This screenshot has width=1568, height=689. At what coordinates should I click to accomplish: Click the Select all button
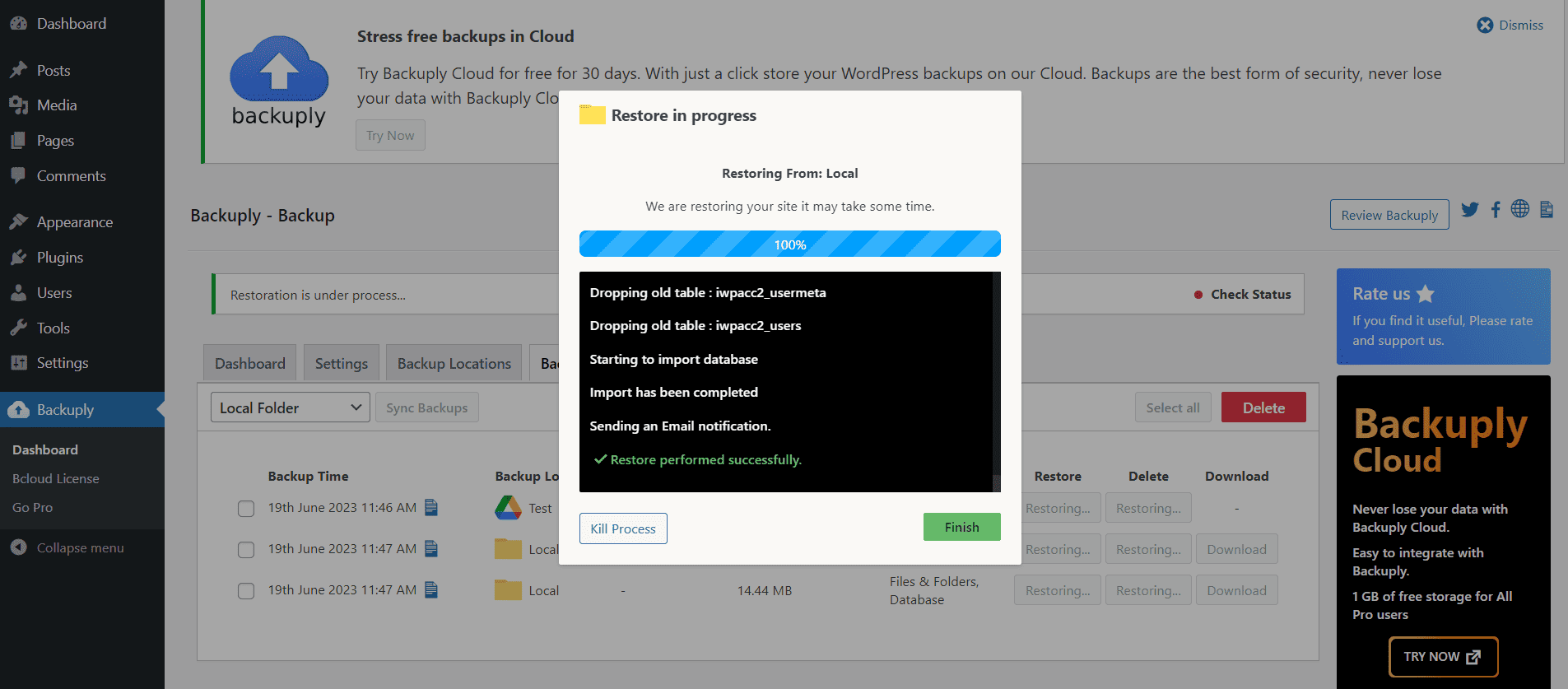click(x=1173, y=407)
